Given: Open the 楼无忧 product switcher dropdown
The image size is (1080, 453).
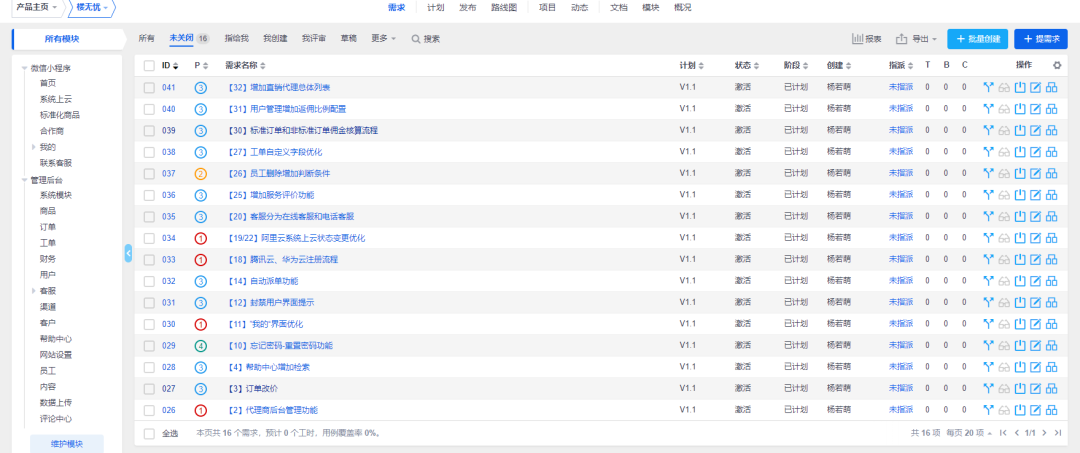Looking at the screenshot, I should tap(92, 8).
